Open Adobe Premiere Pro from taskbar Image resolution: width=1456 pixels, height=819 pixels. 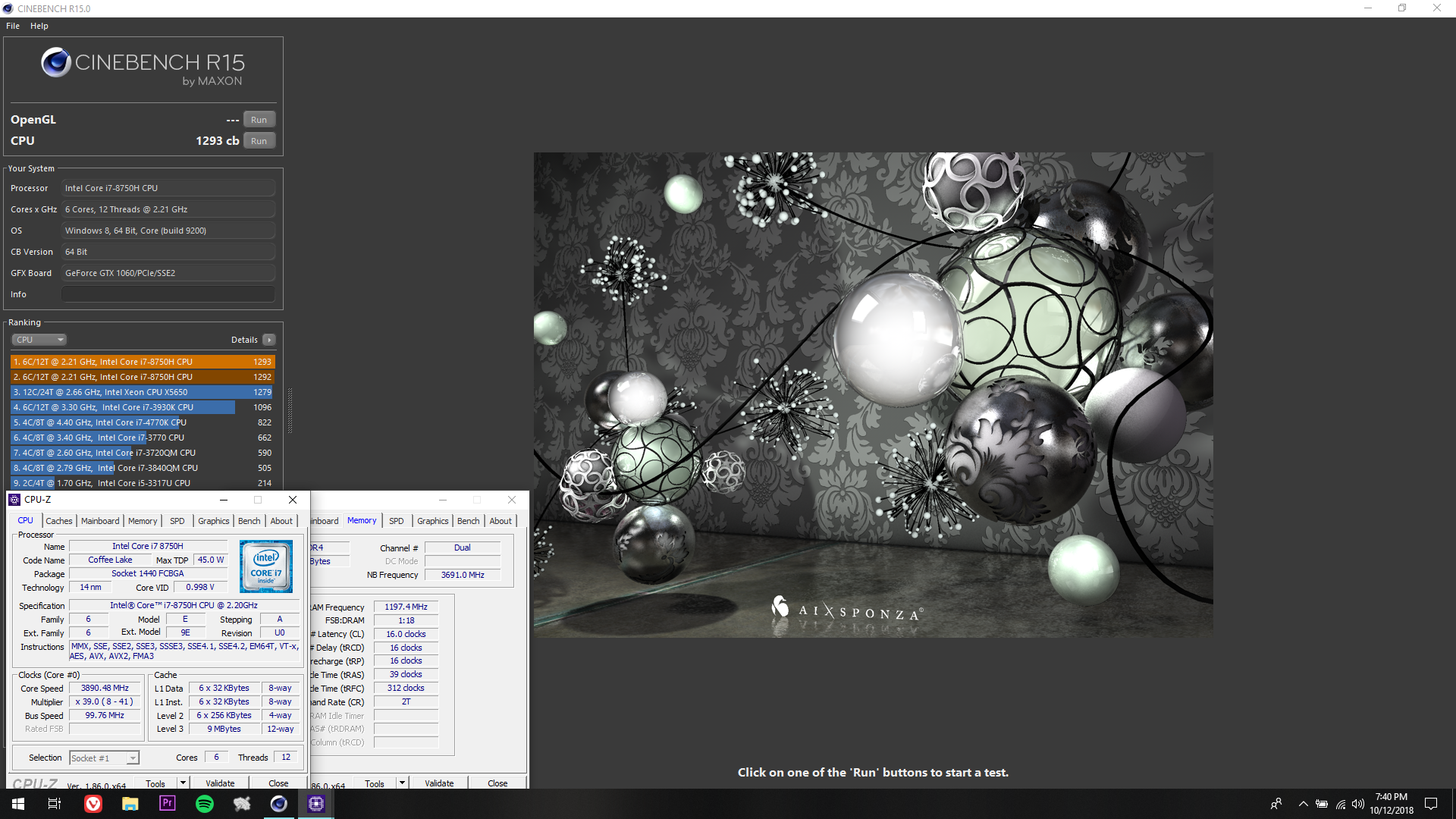167,804
